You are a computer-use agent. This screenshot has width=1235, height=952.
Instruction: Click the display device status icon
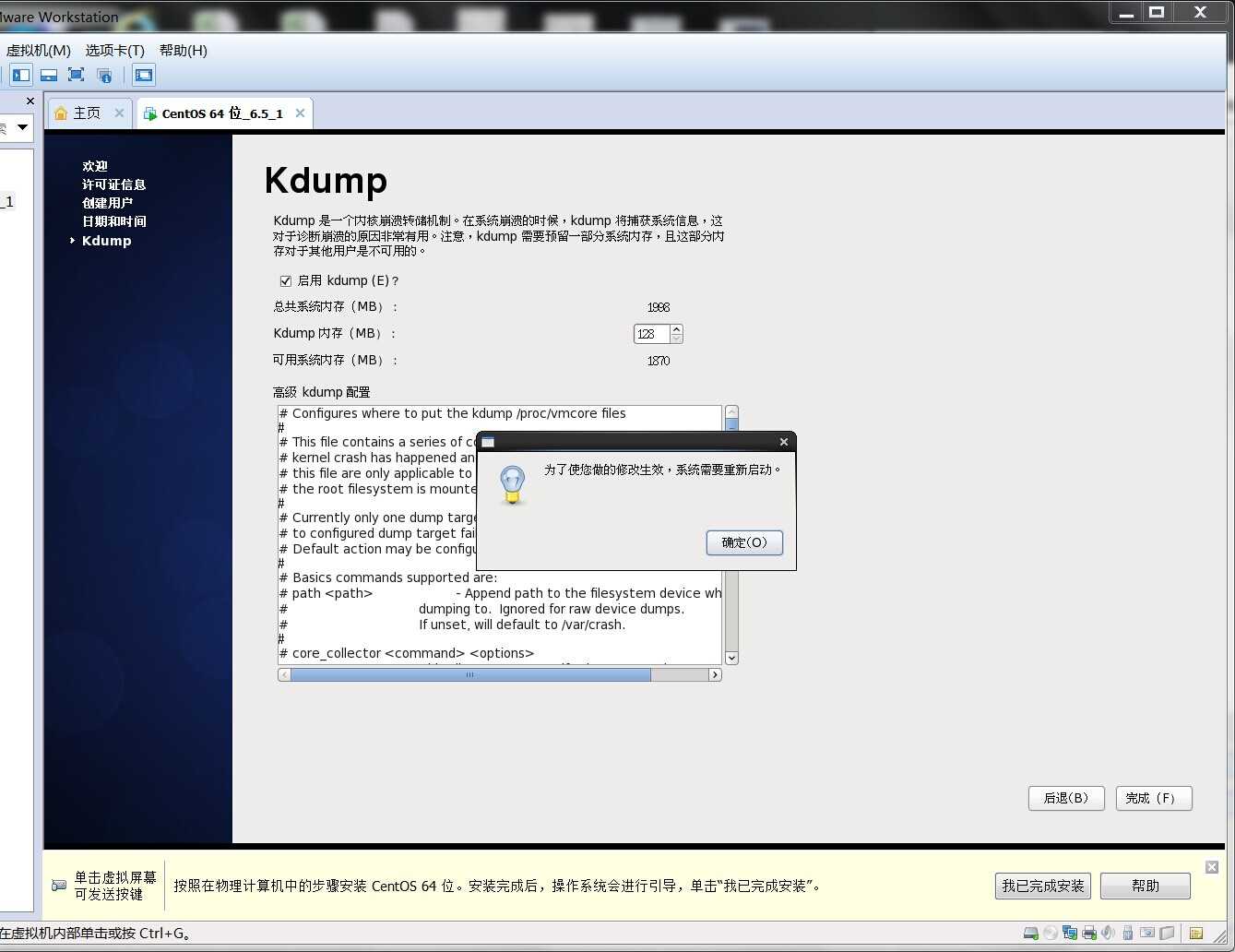click(1147, 933)
